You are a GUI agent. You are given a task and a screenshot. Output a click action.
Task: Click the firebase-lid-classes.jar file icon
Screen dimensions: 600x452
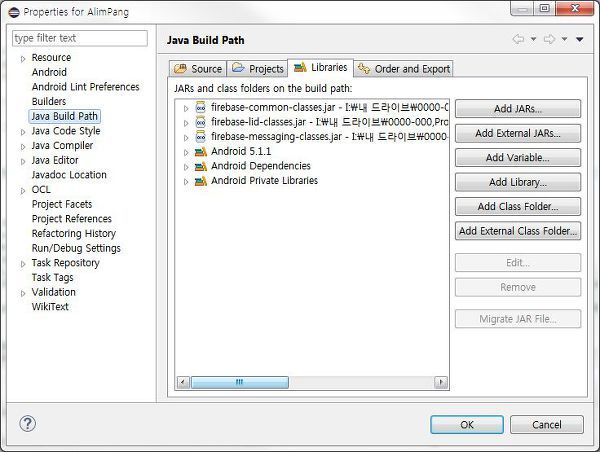201,122
